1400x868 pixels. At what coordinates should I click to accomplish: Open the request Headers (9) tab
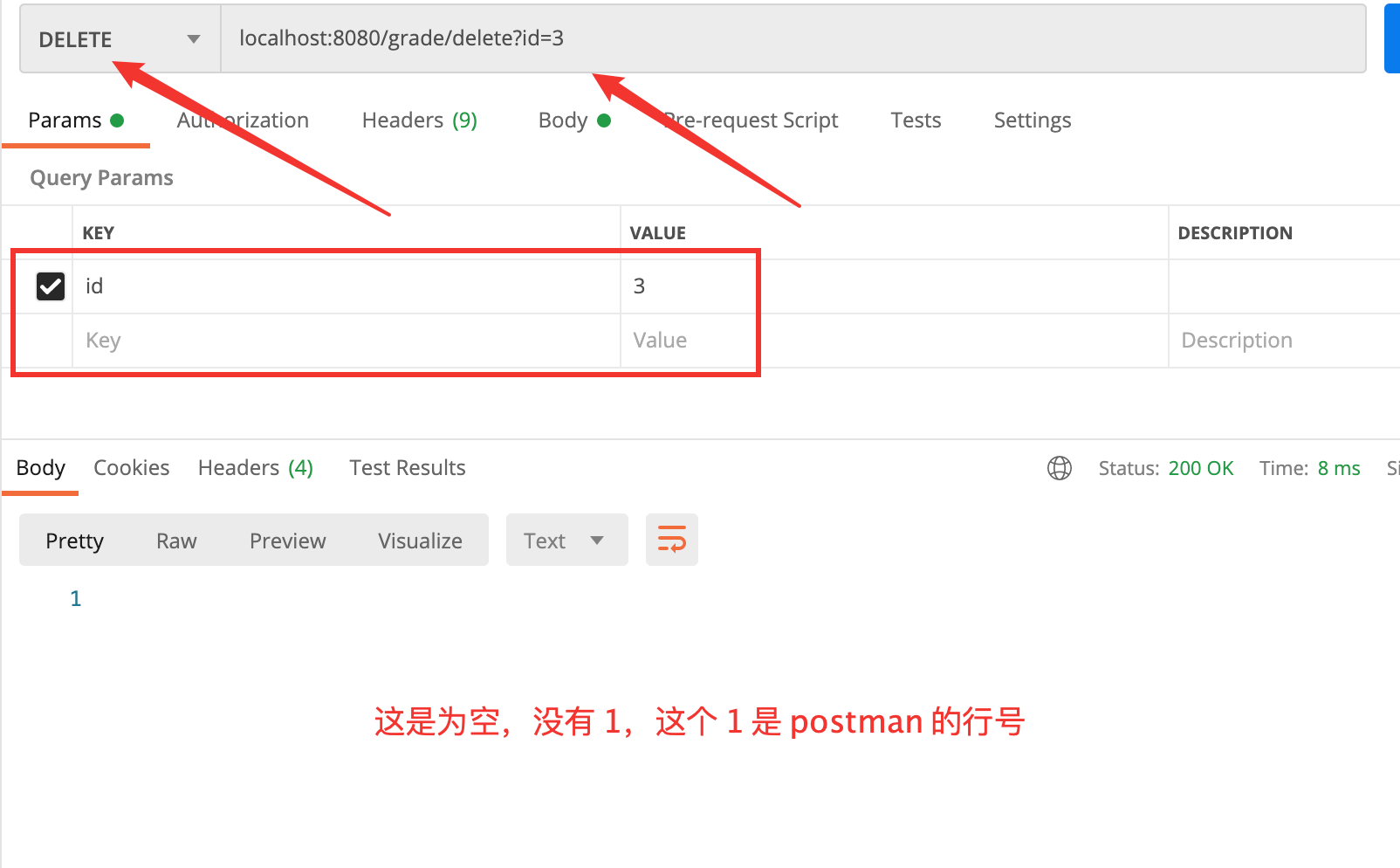pyautogui.click(x=419, y=121)
